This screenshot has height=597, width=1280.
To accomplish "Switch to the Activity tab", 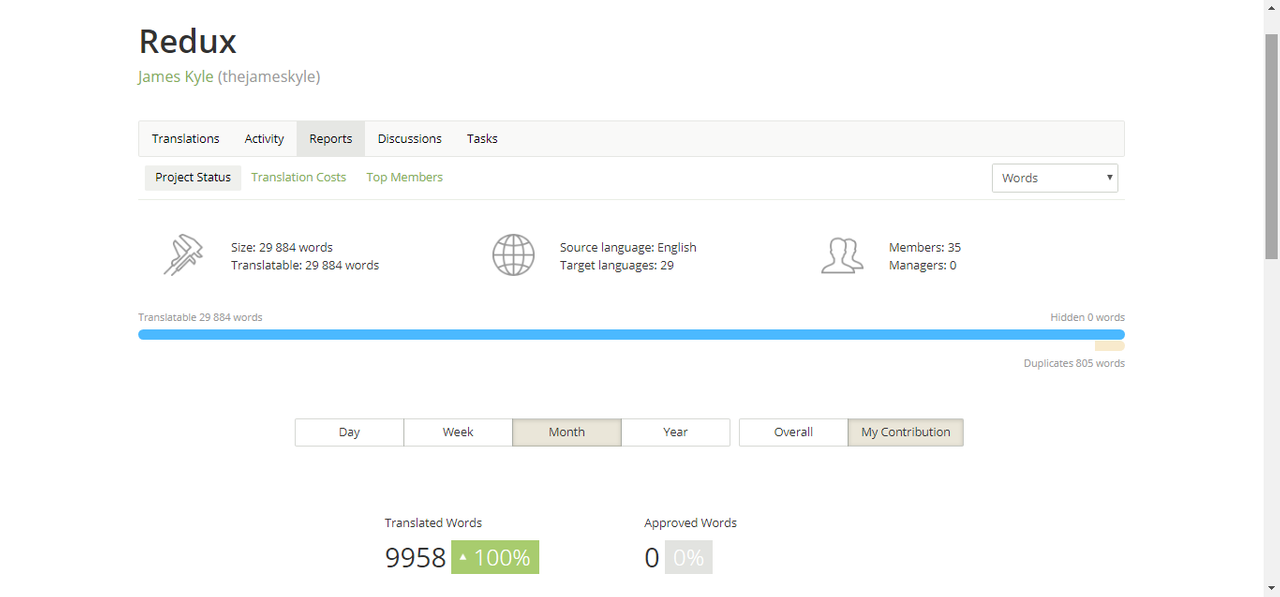I will [x=264, y=139].
